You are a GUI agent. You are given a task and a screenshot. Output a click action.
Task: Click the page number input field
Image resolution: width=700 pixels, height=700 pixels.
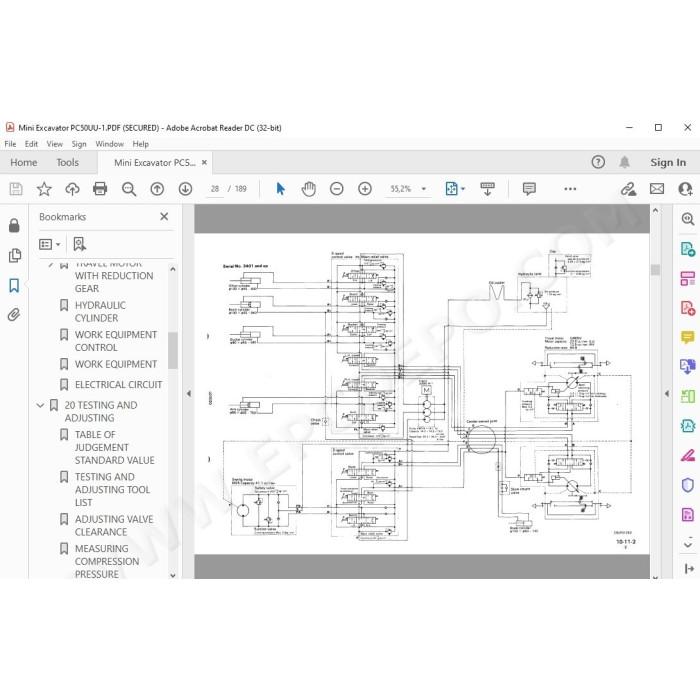click(x=215, y=189)
